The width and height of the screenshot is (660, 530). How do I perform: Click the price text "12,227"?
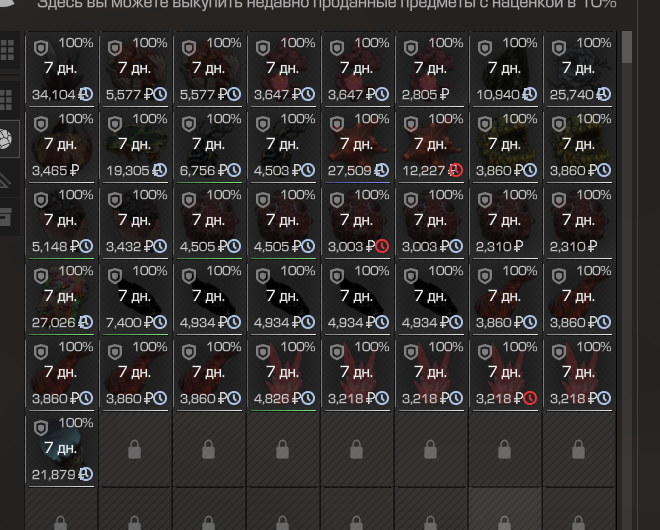(x=424, y=170)
